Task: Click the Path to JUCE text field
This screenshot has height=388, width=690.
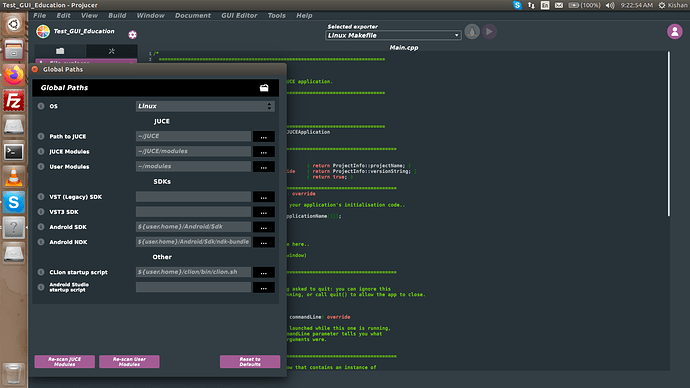Action: pyautogui.click(x=193, y=136)
